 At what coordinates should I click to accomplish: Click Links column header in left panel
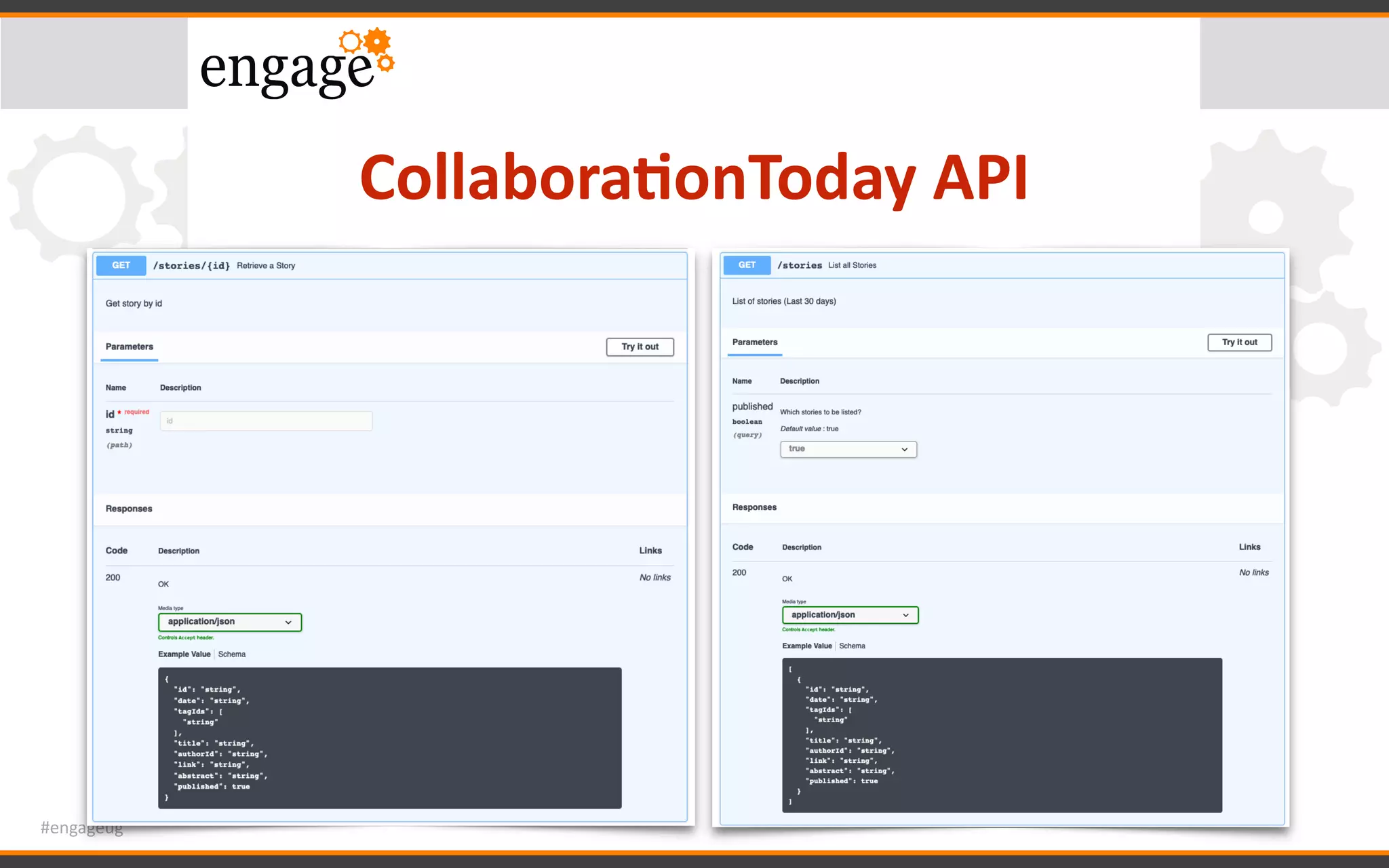(x=650, y=551)
